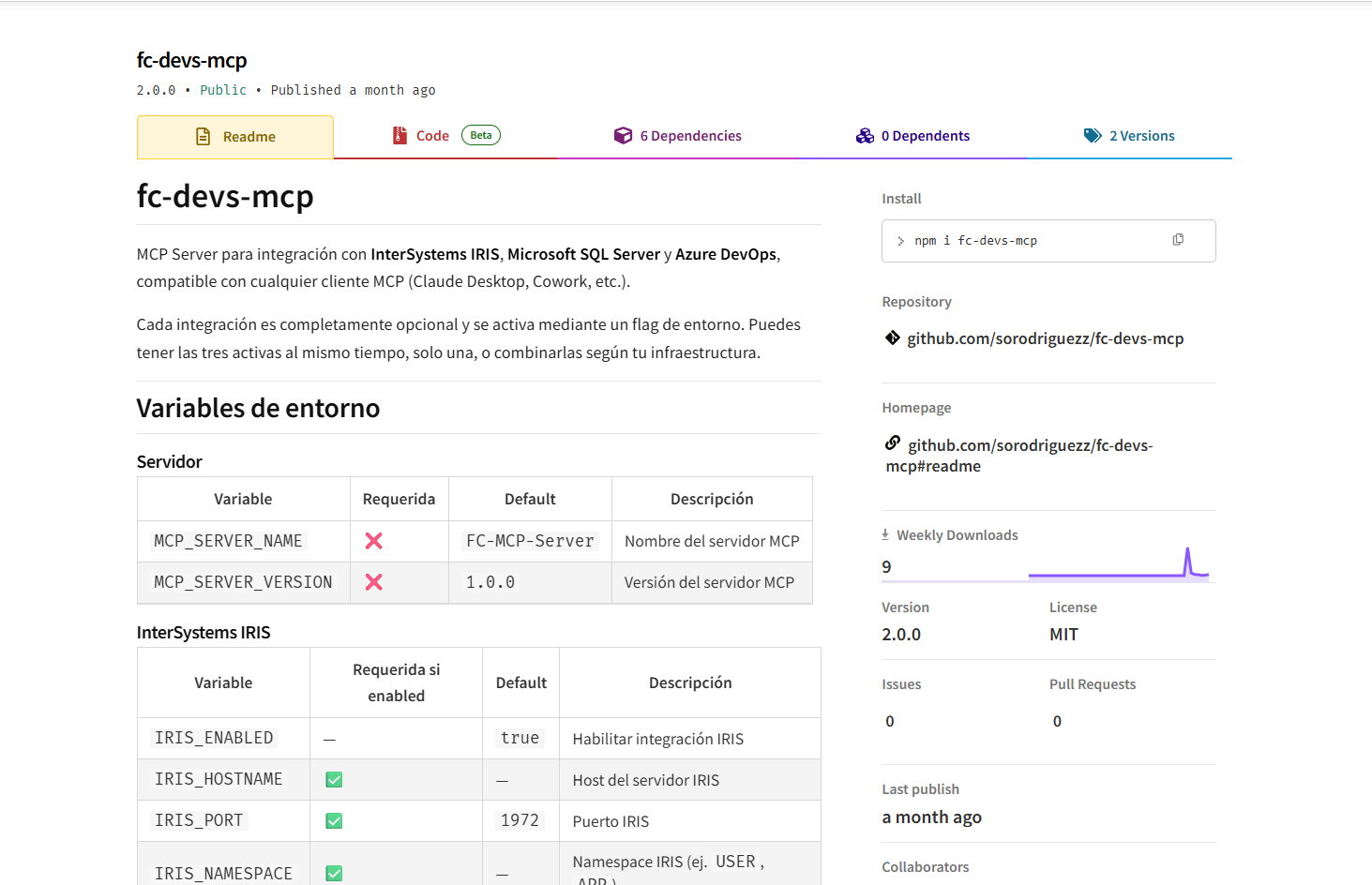Select the IRIS_ENABLED variable cell
The image size is (1372, 885).
(223, 738)
